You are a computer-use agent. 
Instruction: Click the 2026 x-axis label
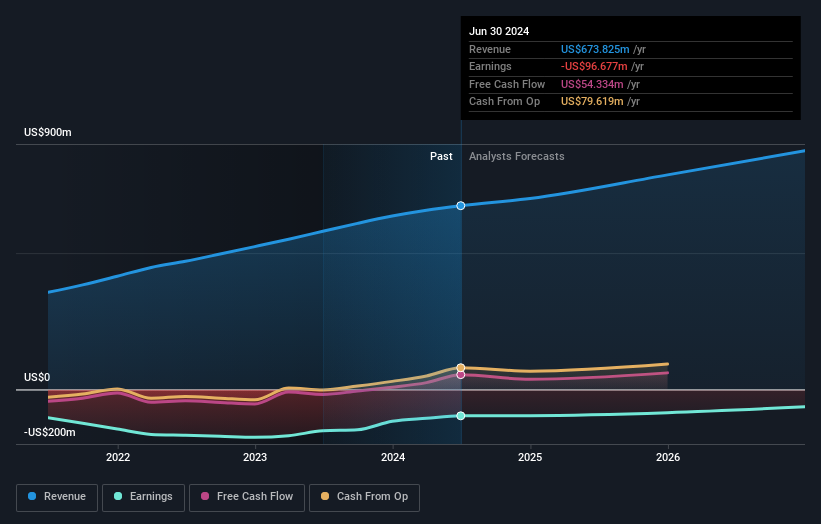pos(668,457)
